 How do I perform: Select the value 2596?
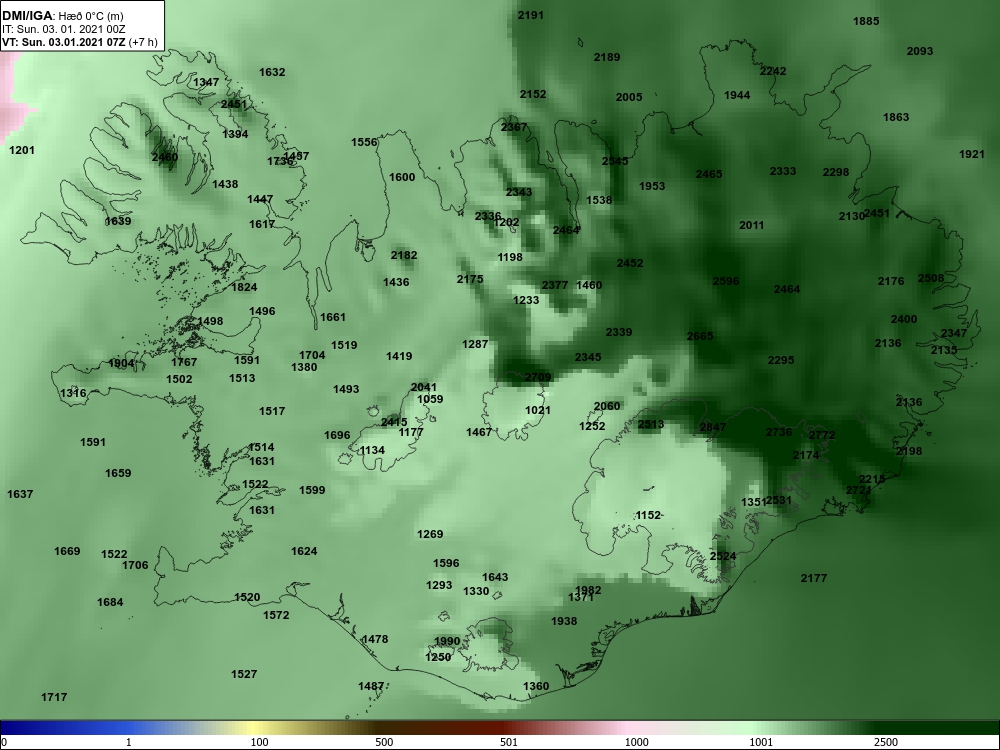pos(726,281)
